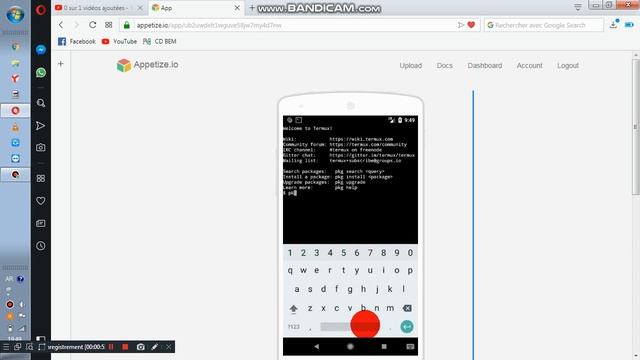640x360 pixels.
Task: Go back with the browser back arrow
Action: pyautogui.click(x=61, y=25)
